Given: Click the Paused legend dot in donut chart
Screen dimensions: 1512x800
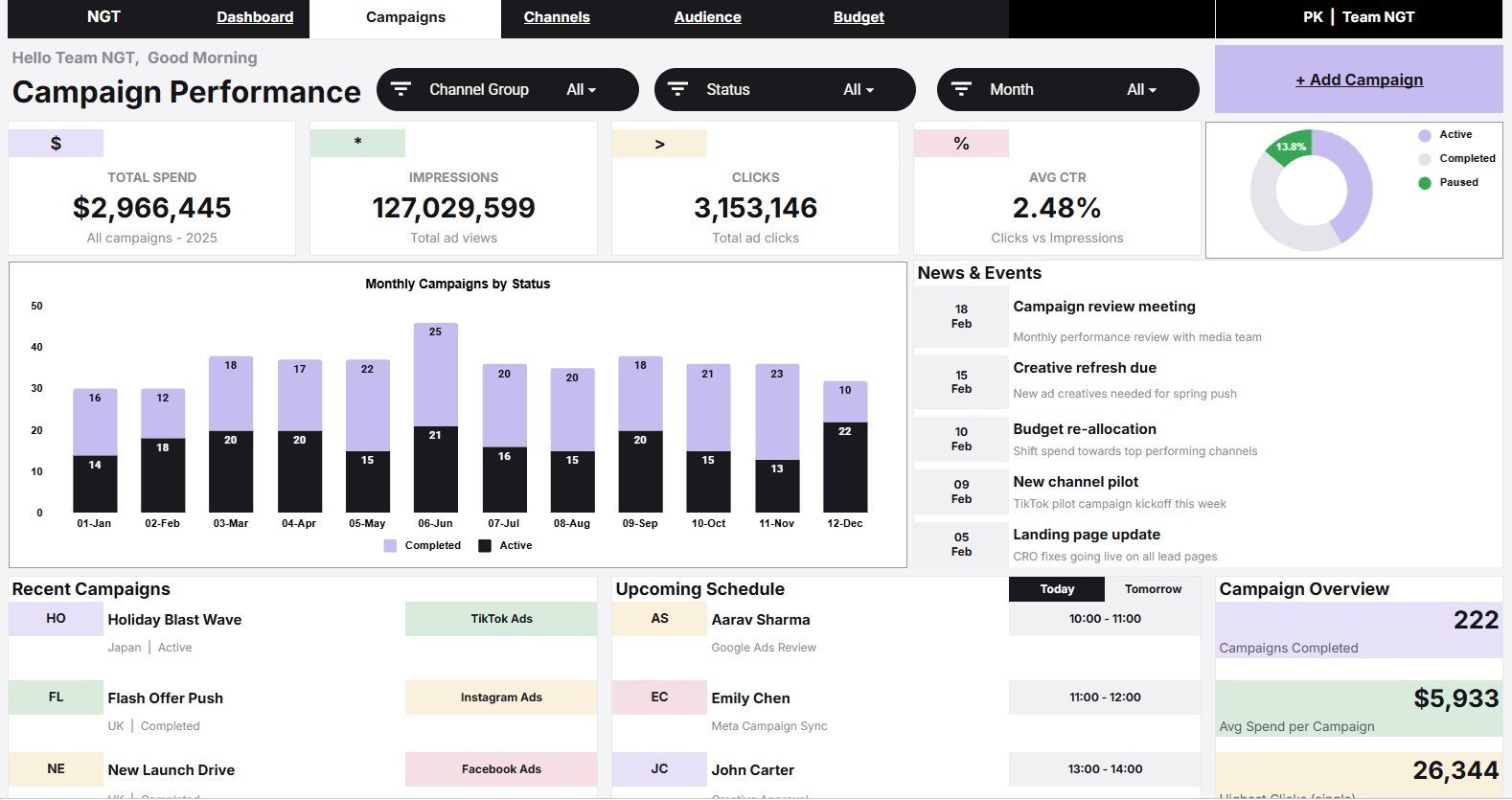Looking at the screenshot, I should (x=1425, y=183).
